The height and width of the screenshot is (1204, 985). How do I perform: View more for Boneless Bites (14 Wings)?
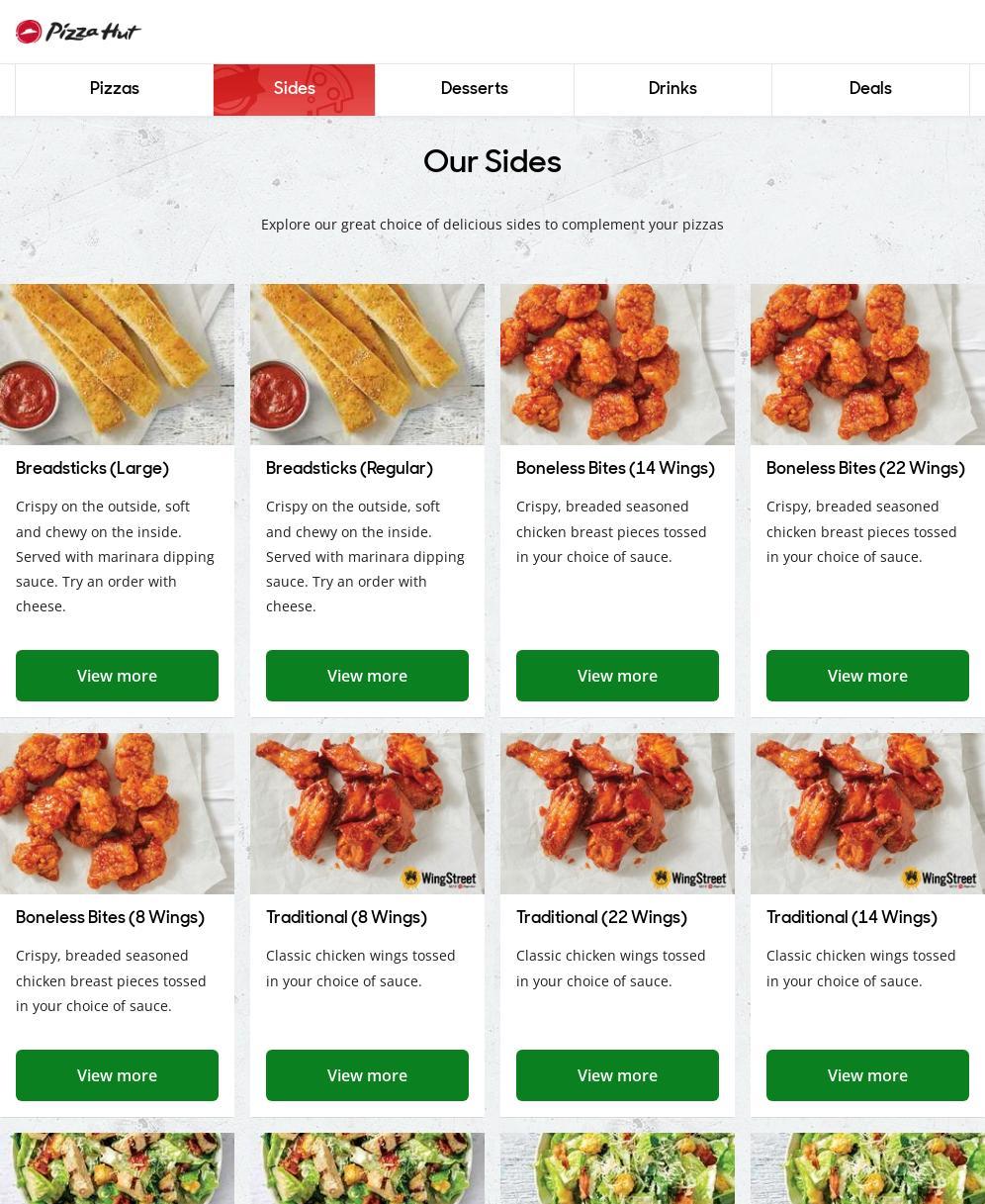[617, 676]
